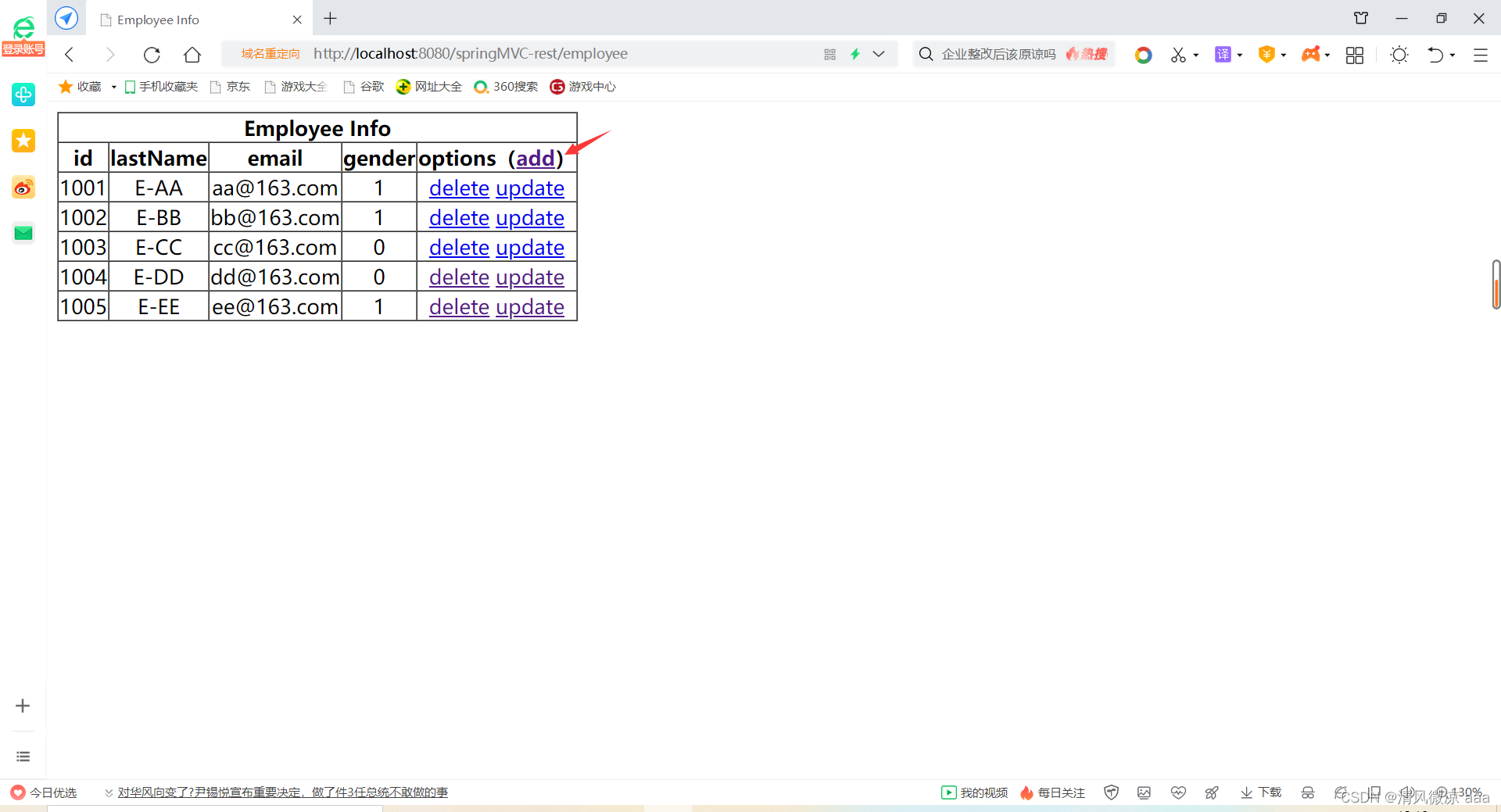Open a new tab with plus button
This screenshot has height=812, width=1501.
(331, 18)
